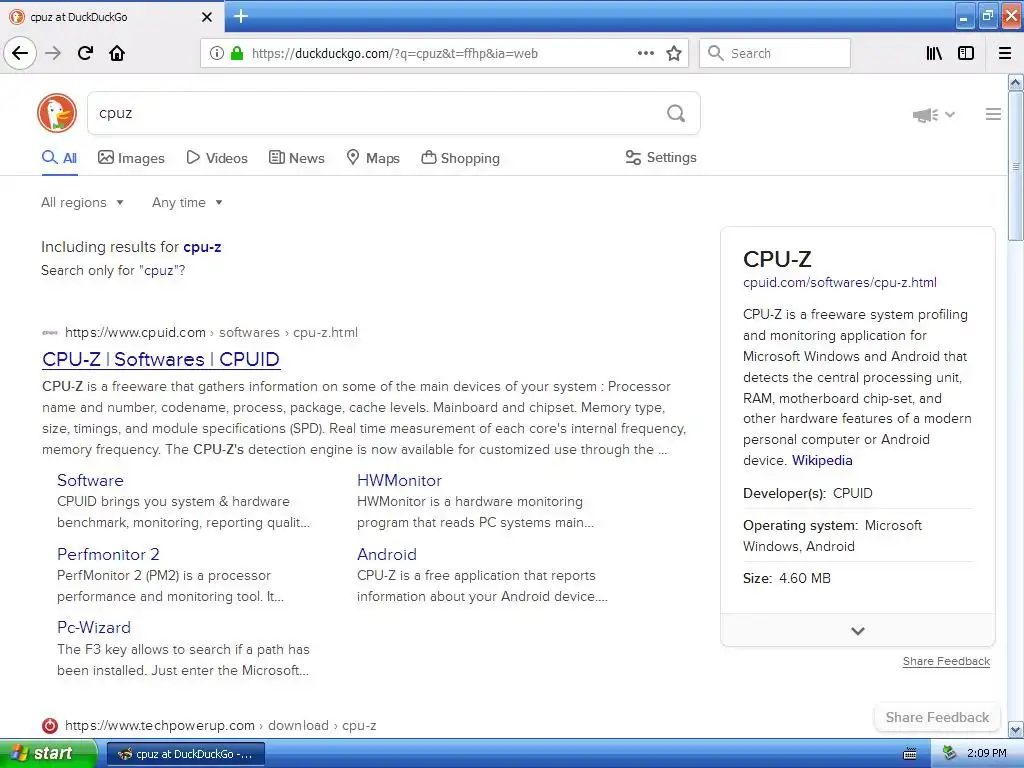Open the Any time filter dropdown

coord(187,202)
